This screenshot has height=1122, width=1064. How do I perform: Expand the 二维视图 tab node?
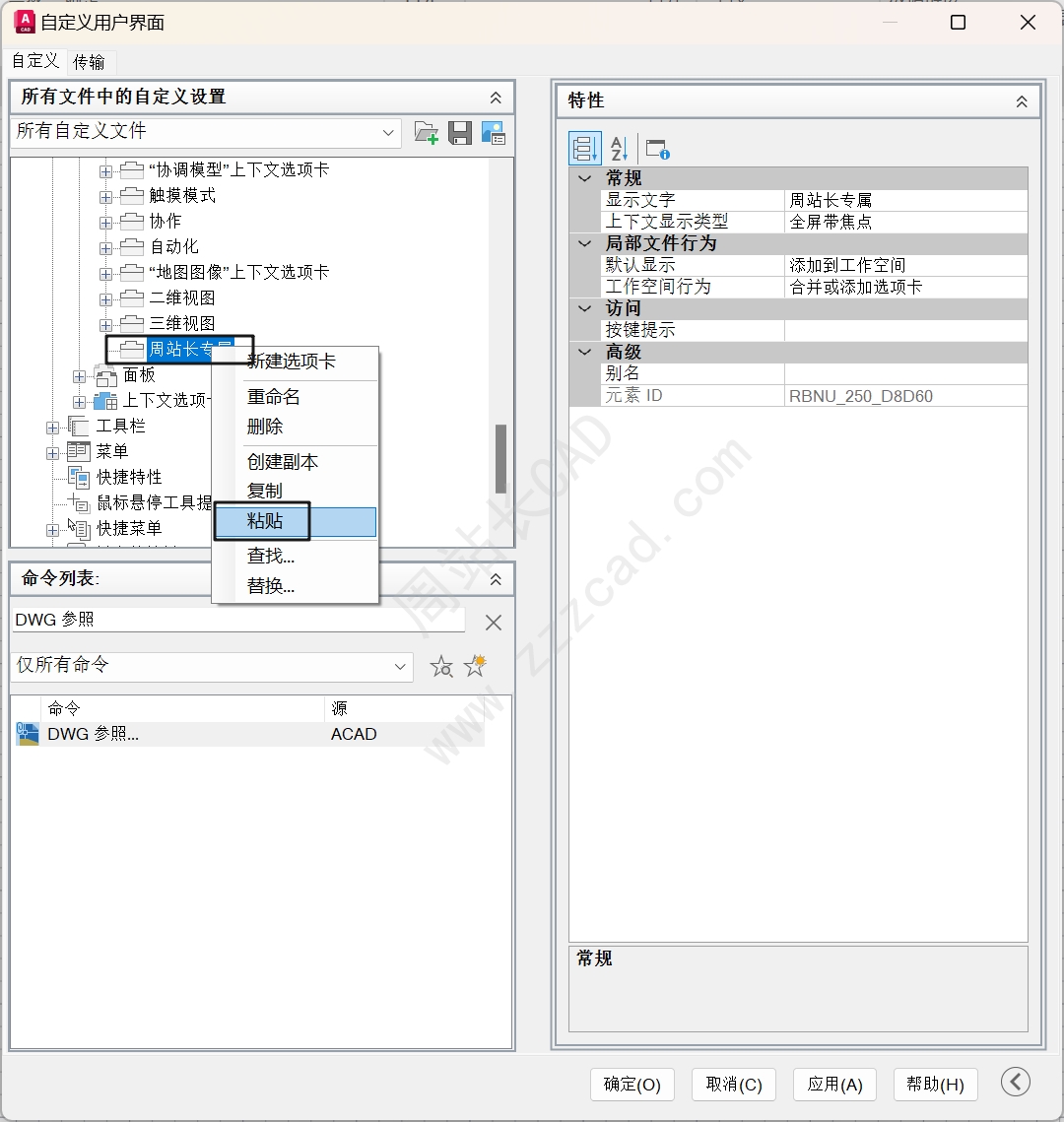pos(105,299)
